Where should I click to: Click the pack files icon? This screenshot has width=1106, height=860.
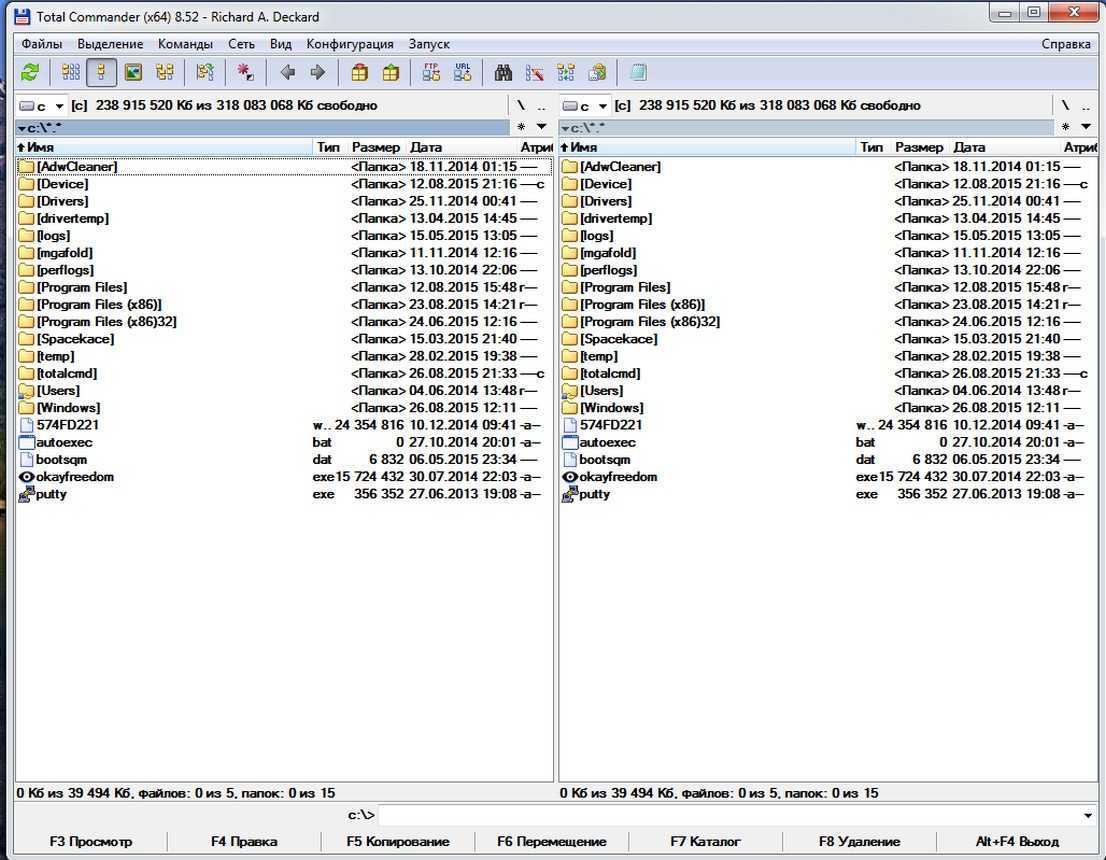click(359, 72)
